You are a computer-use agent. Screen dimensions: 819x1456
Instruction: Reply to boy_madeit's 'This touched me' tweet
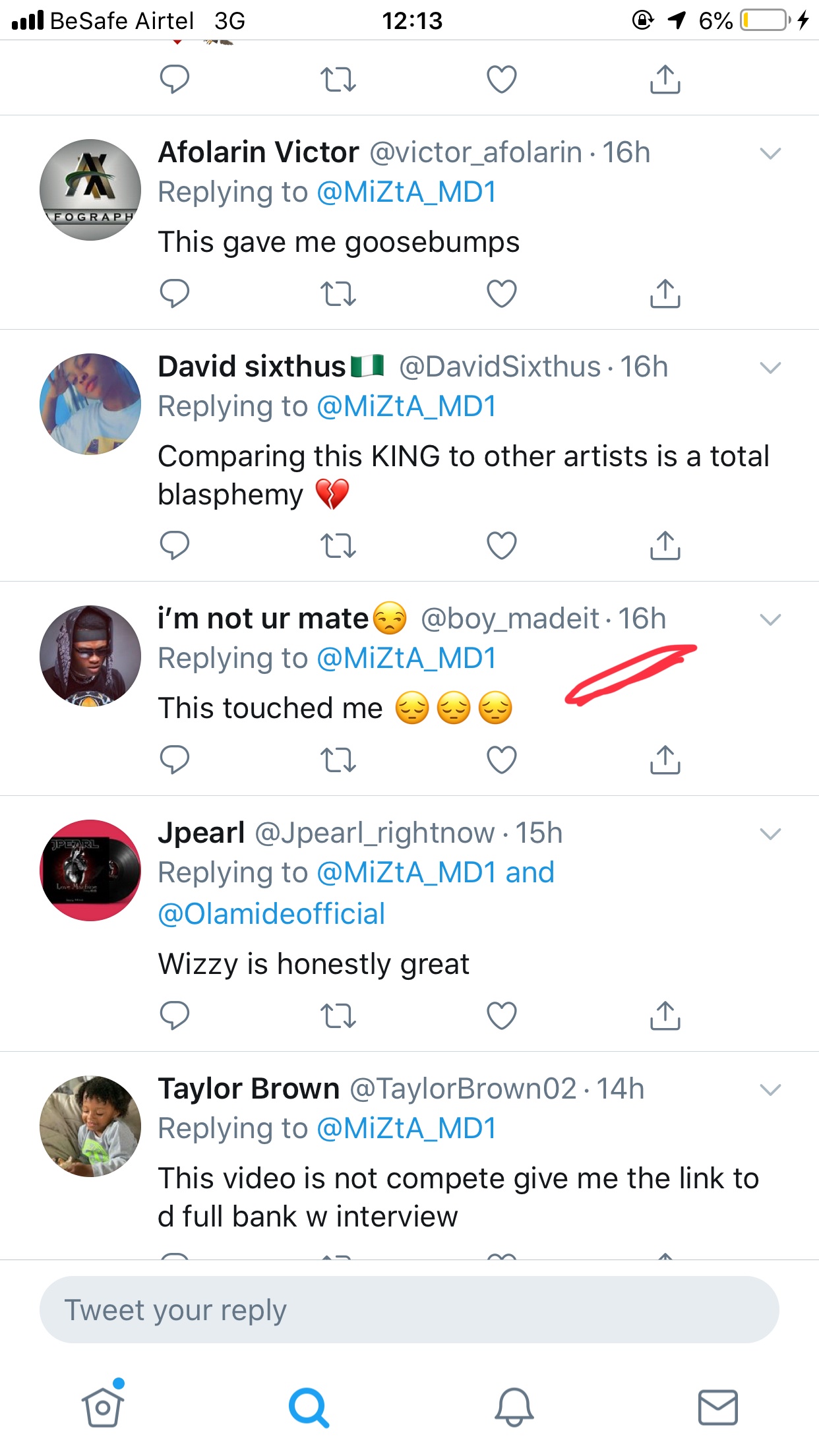(175, 760)
